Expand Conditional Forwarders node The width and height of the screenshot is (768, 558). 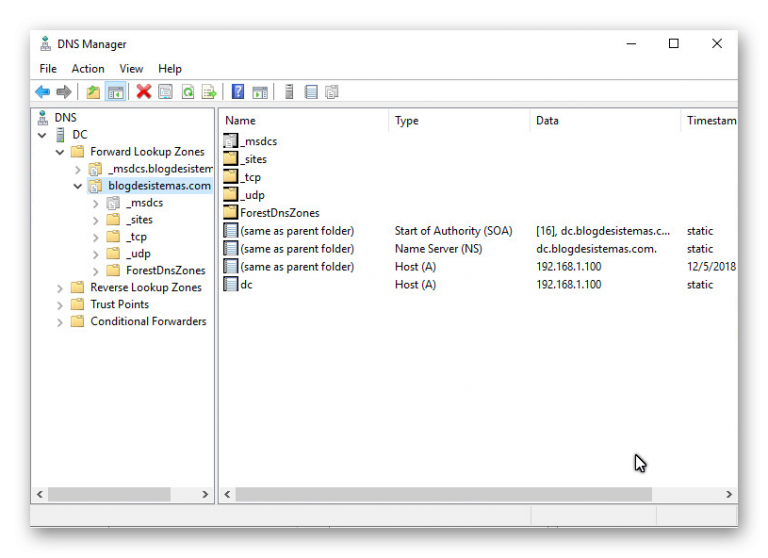pos(60,322)
